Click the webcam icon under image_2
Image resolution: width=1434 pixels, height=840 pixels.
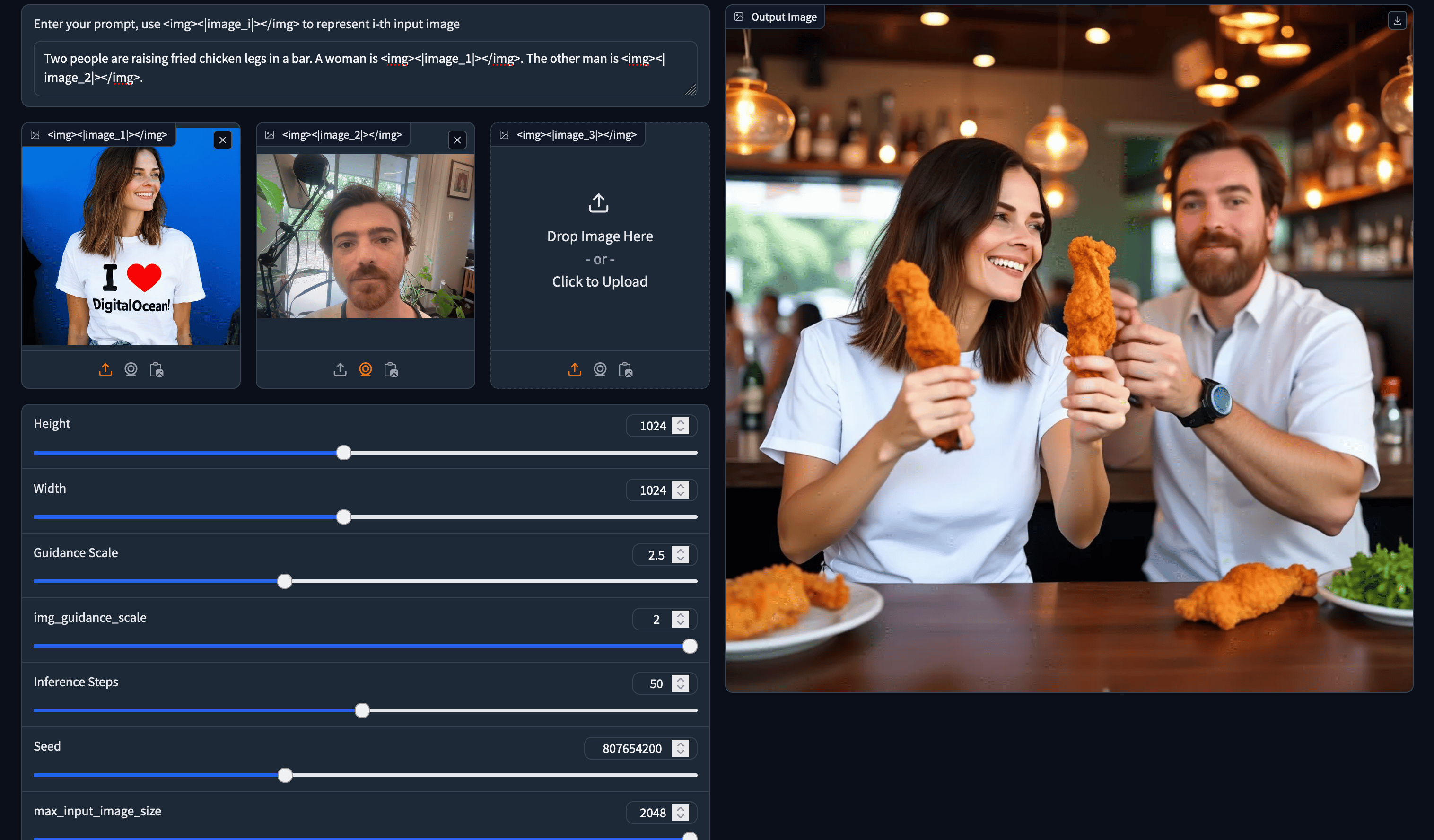pyautogui.click(x=365, y=370)
